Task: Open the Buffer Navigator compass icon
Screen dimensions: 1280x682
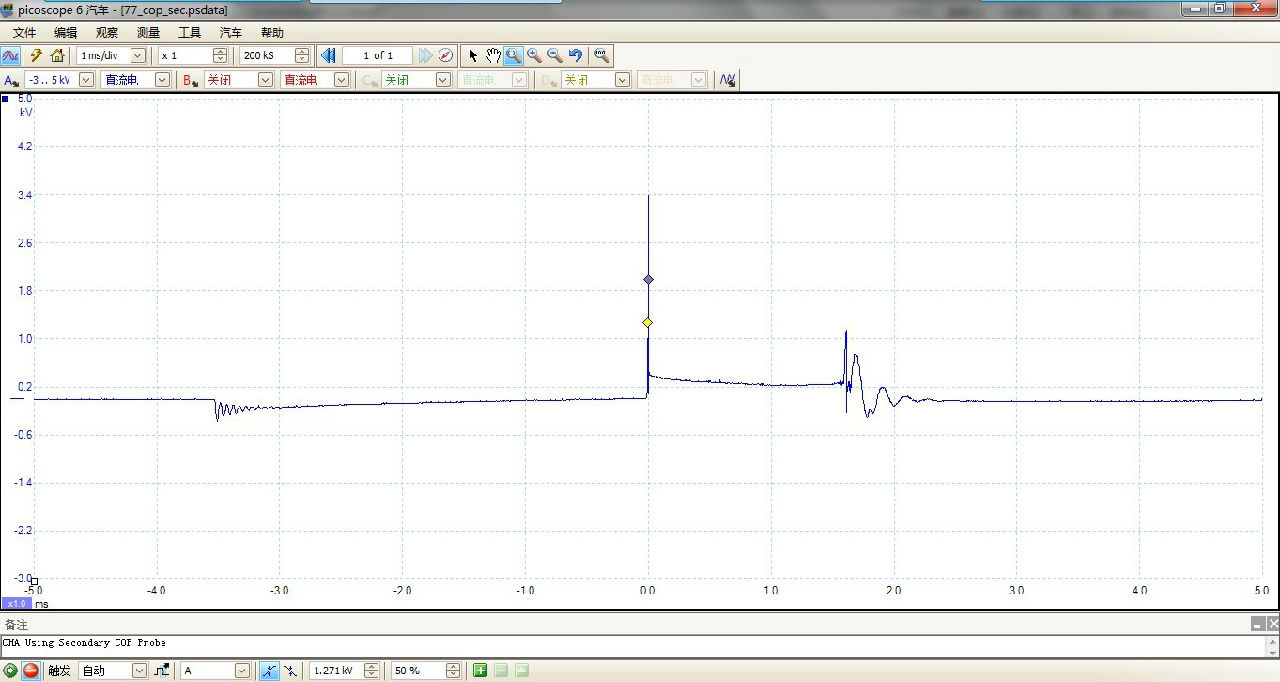Action: [446, 56]
